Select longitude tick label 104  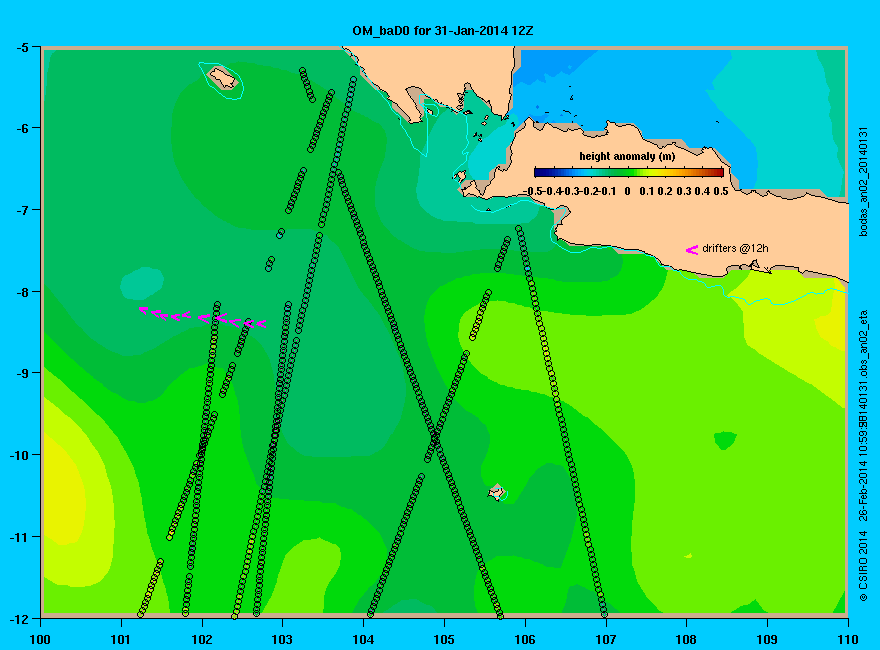click(x=363, y=639)
